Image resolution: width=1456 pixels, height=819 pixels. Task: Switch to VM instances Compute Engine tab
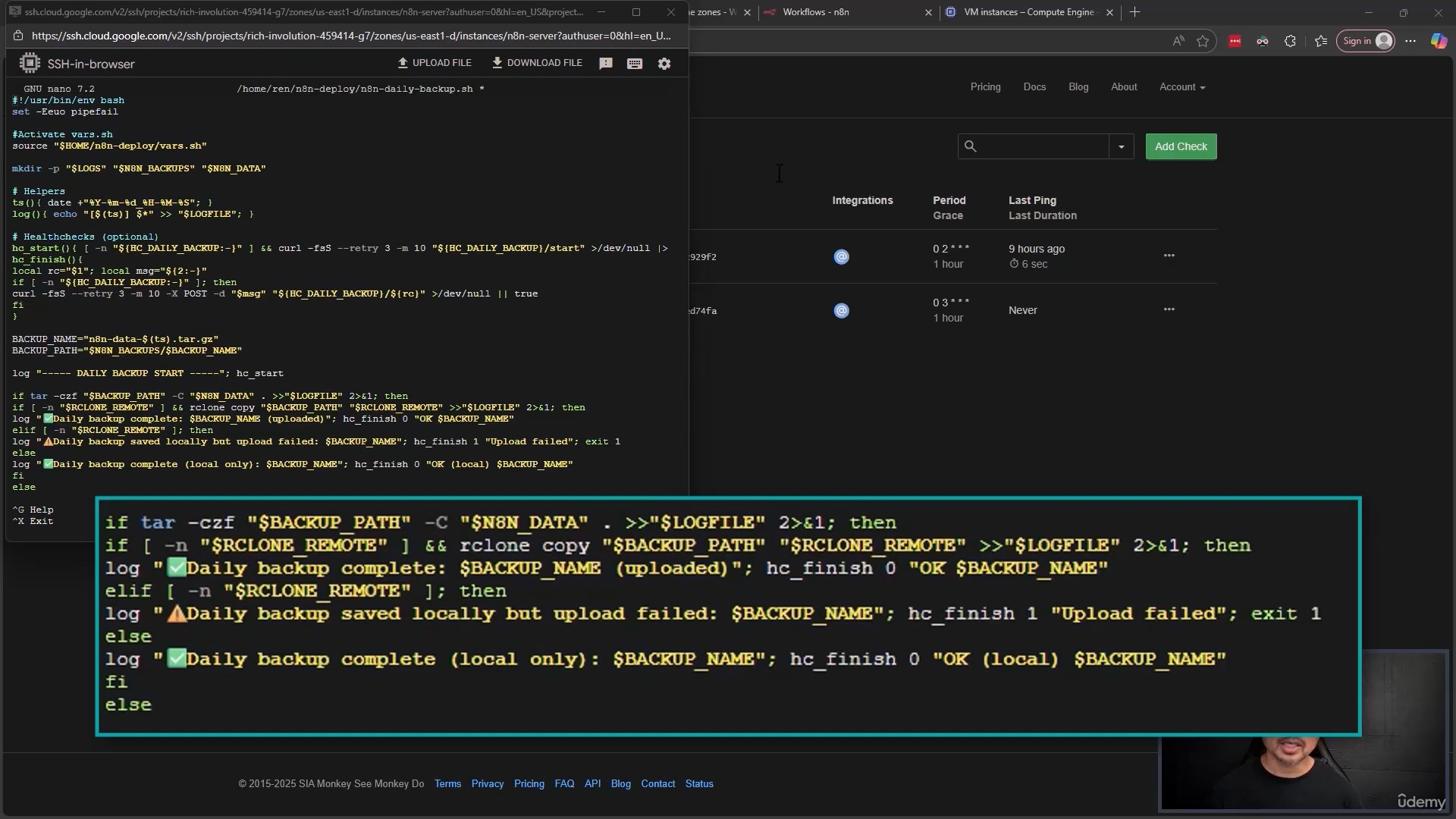pos(1028,12)
